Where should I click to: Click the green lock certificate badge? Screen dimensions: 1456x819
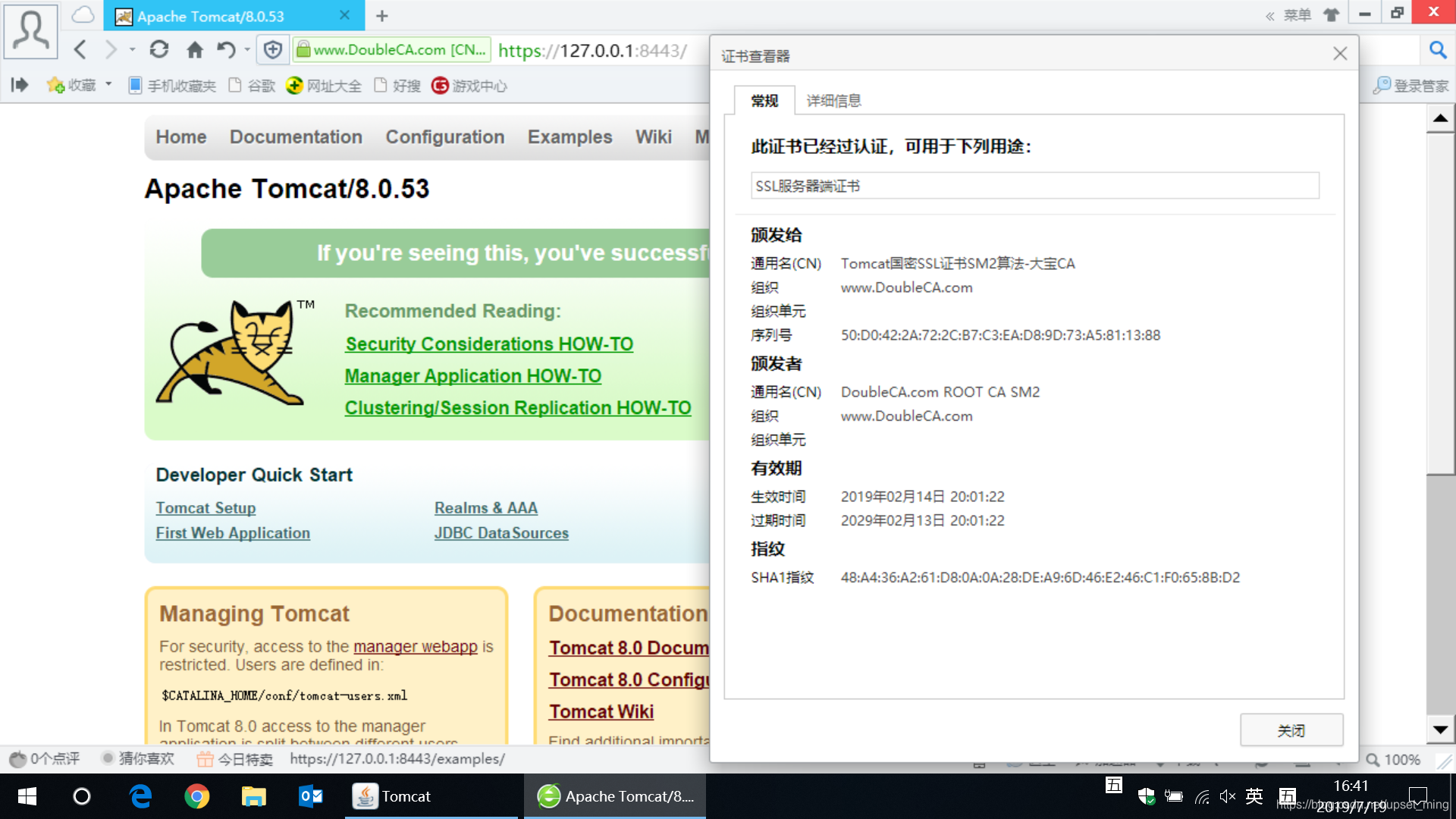pos(391,50)
